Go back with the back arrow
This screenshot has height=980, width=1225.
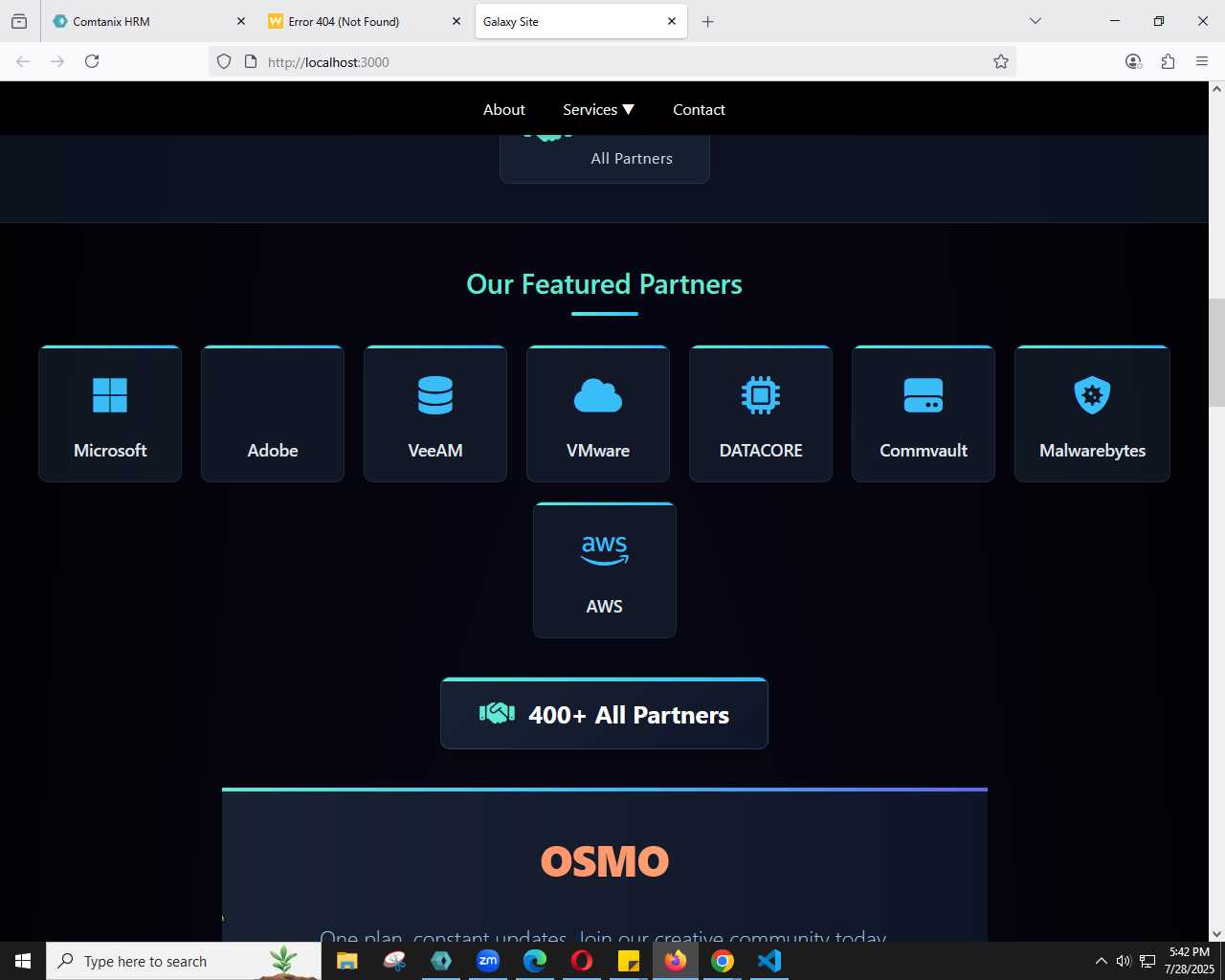tap(23, 61)
